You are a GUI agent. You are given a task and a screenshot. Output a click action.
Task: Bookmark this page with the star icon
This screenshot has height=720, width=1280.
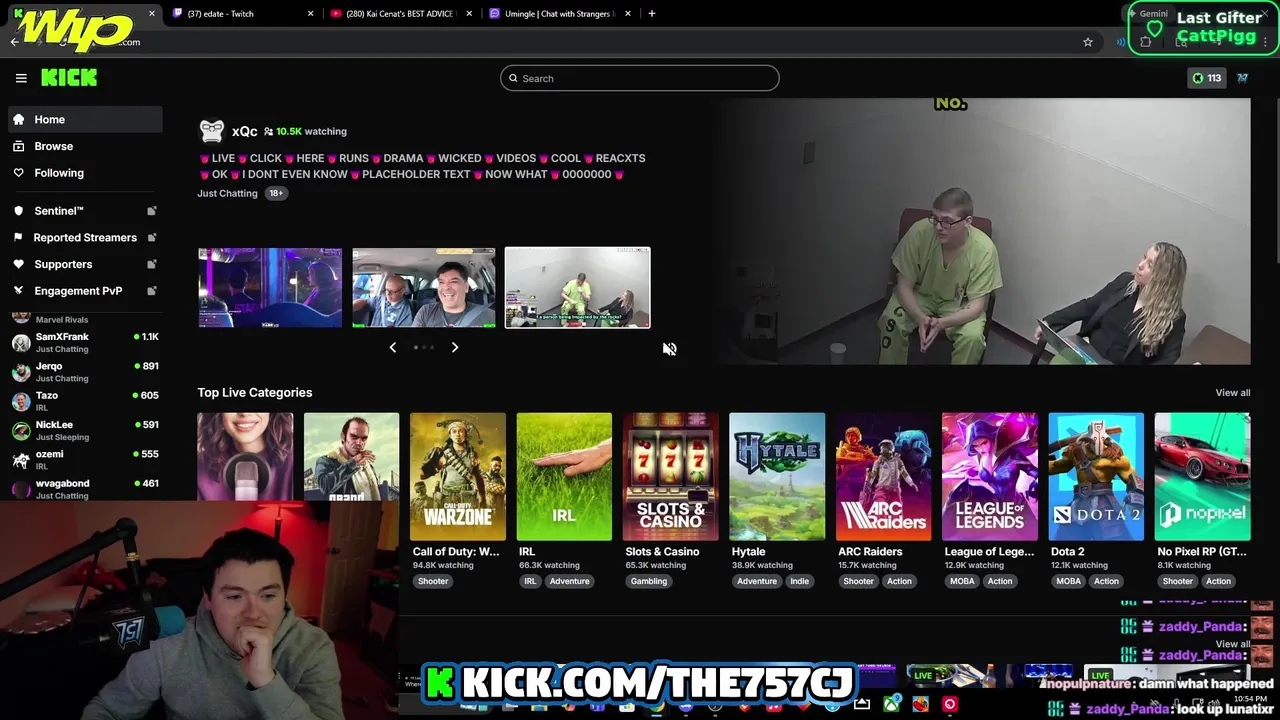click(1088, 42)
